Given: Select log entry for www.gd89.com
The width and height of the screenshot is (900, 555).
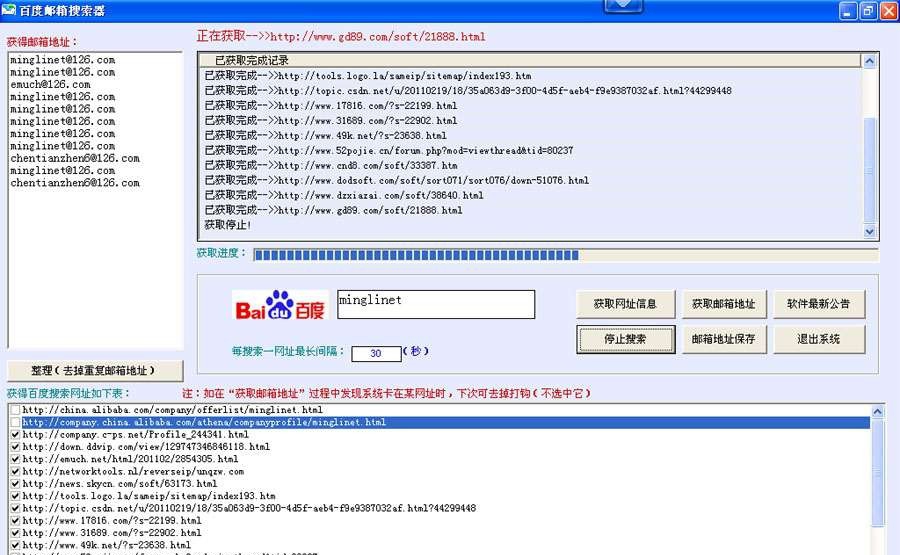Looking at the screenshot, I should tap(333, 210).
